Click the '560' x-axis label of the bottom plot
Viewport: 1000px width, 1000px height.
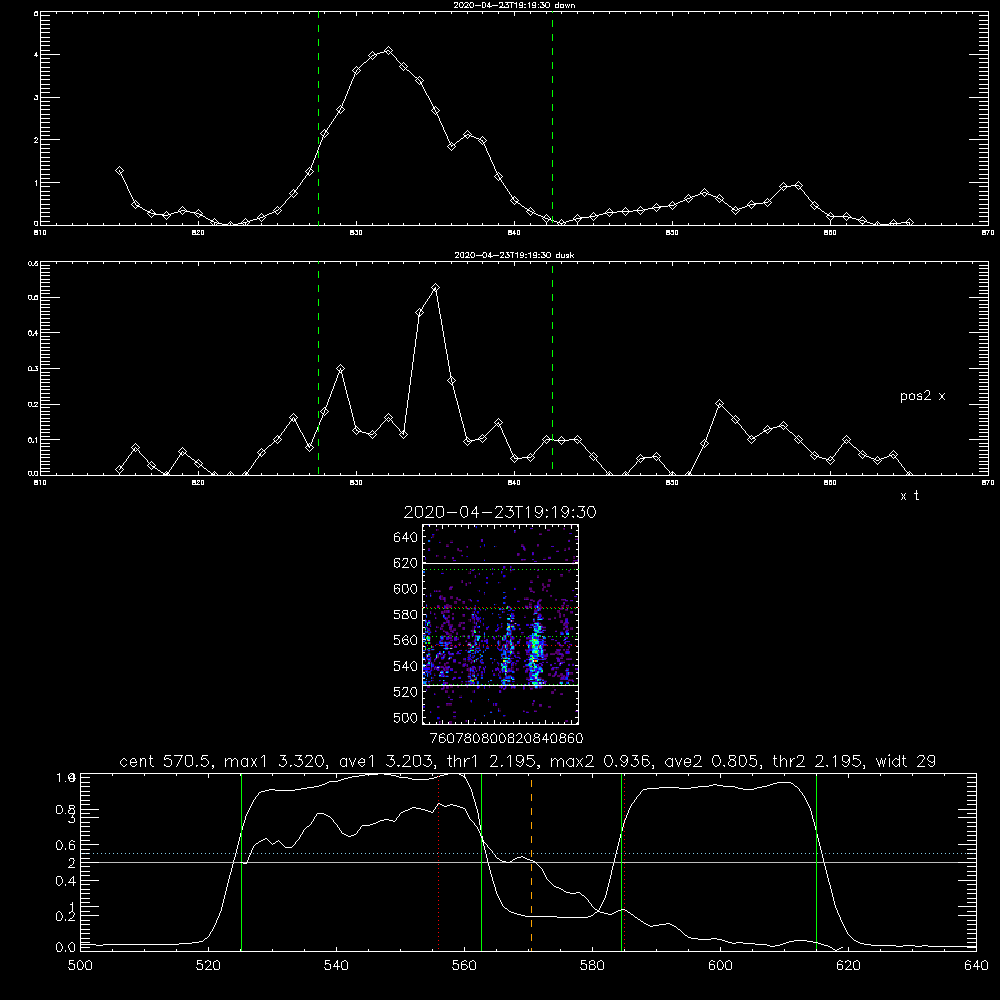pyautogui.click(x=464, y=966)
